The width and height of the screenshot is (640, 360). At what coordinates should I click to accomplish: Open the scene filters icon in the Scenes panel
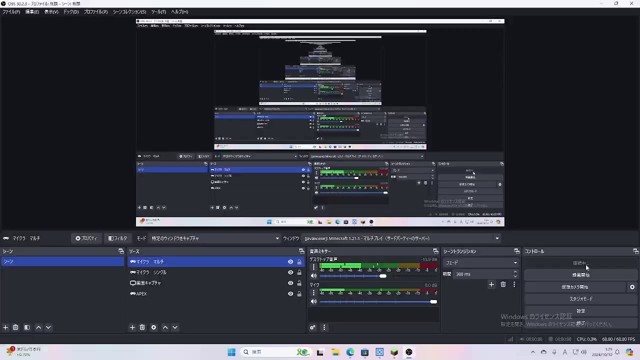[27, 327]
